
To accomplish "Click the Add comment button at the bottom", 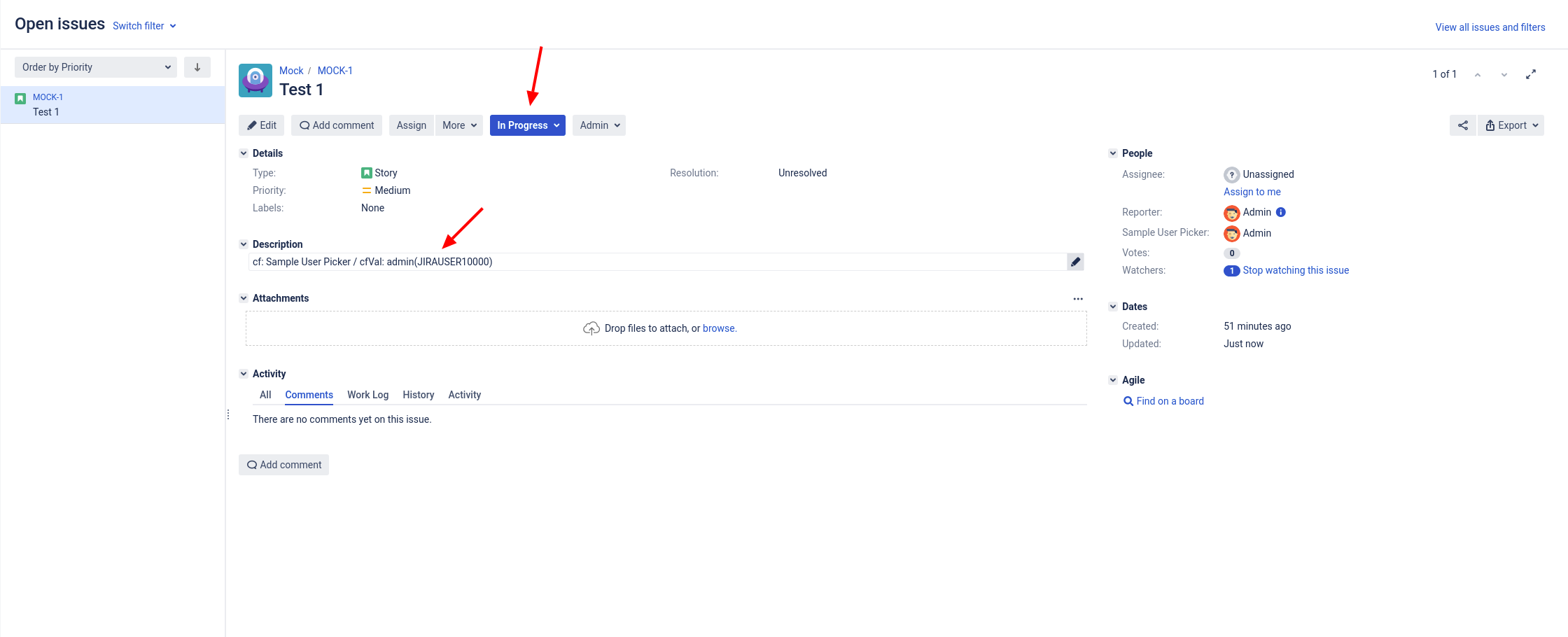I will click(283, 464).
